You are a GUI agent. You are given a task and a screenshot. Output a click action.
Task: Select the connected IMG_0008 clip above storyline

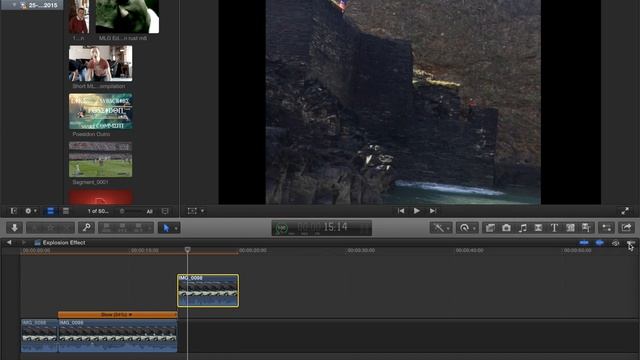(x=208, y=291)
